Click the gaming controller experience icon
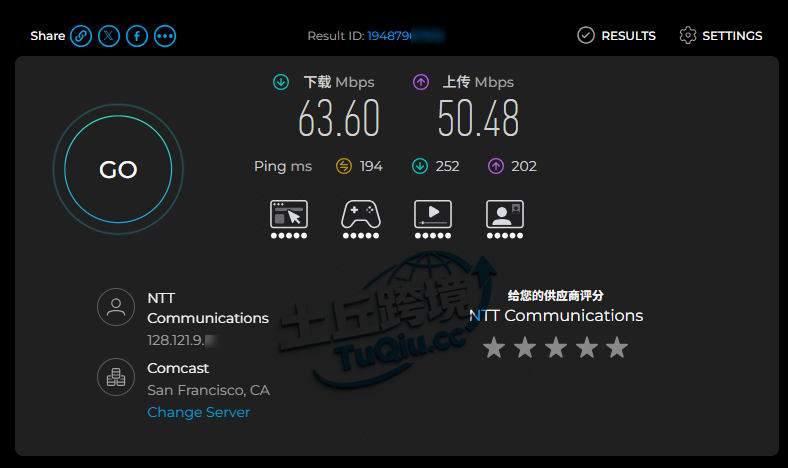 point(361,219)
